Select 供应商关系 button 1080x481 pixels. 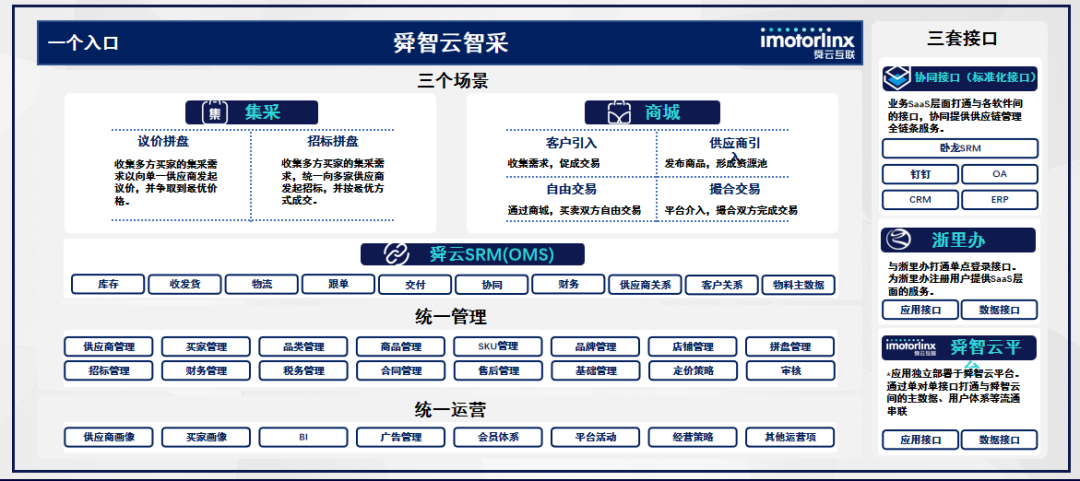coord(645,285)
